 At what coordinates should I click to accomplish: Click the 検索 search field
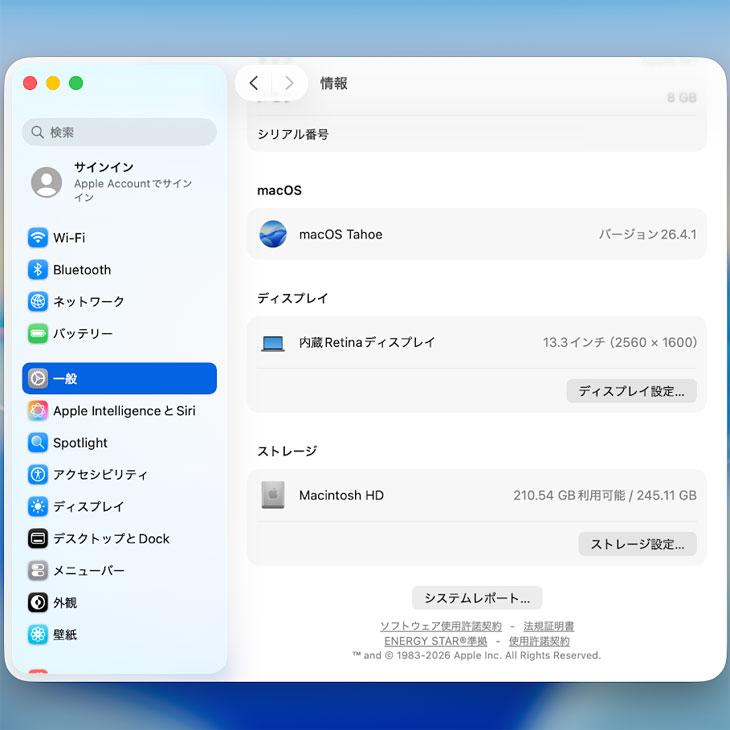[120, 132]
